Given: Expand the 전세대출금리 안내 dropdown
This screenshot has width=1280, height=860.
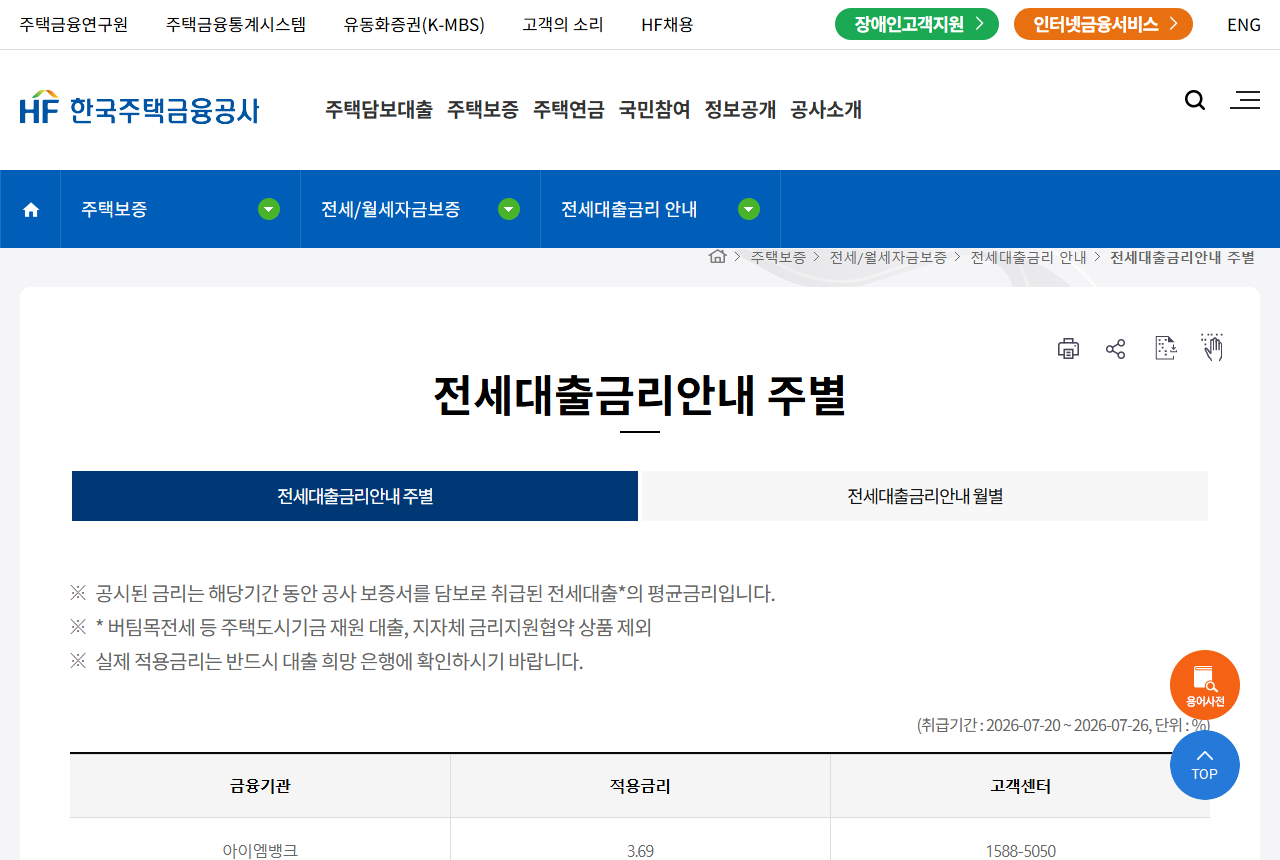Looking at the screenshot, I should pos(749,209).
